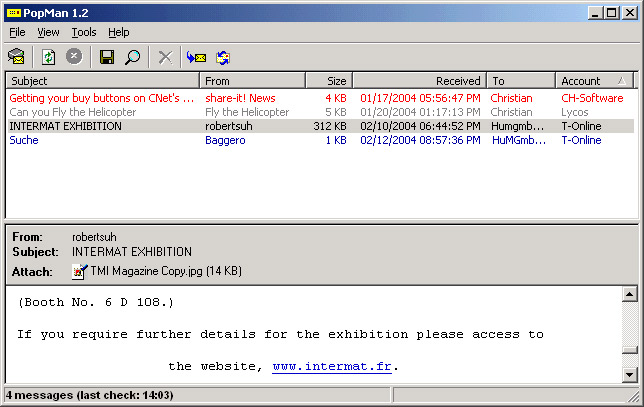Delete message with X icon

[x=166, y=57]
